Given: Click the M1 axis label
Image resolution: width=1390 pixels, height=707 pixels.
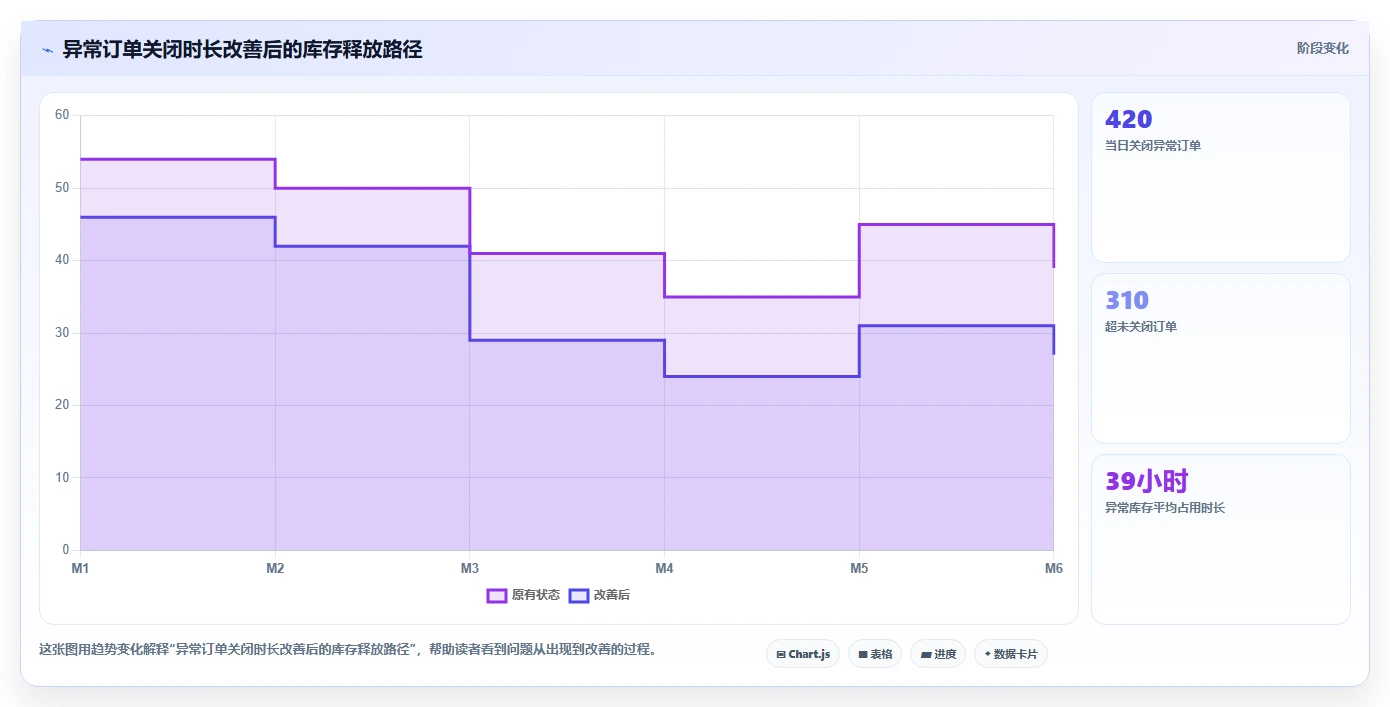Looking at the screenshot, I should tap(80, 568).
